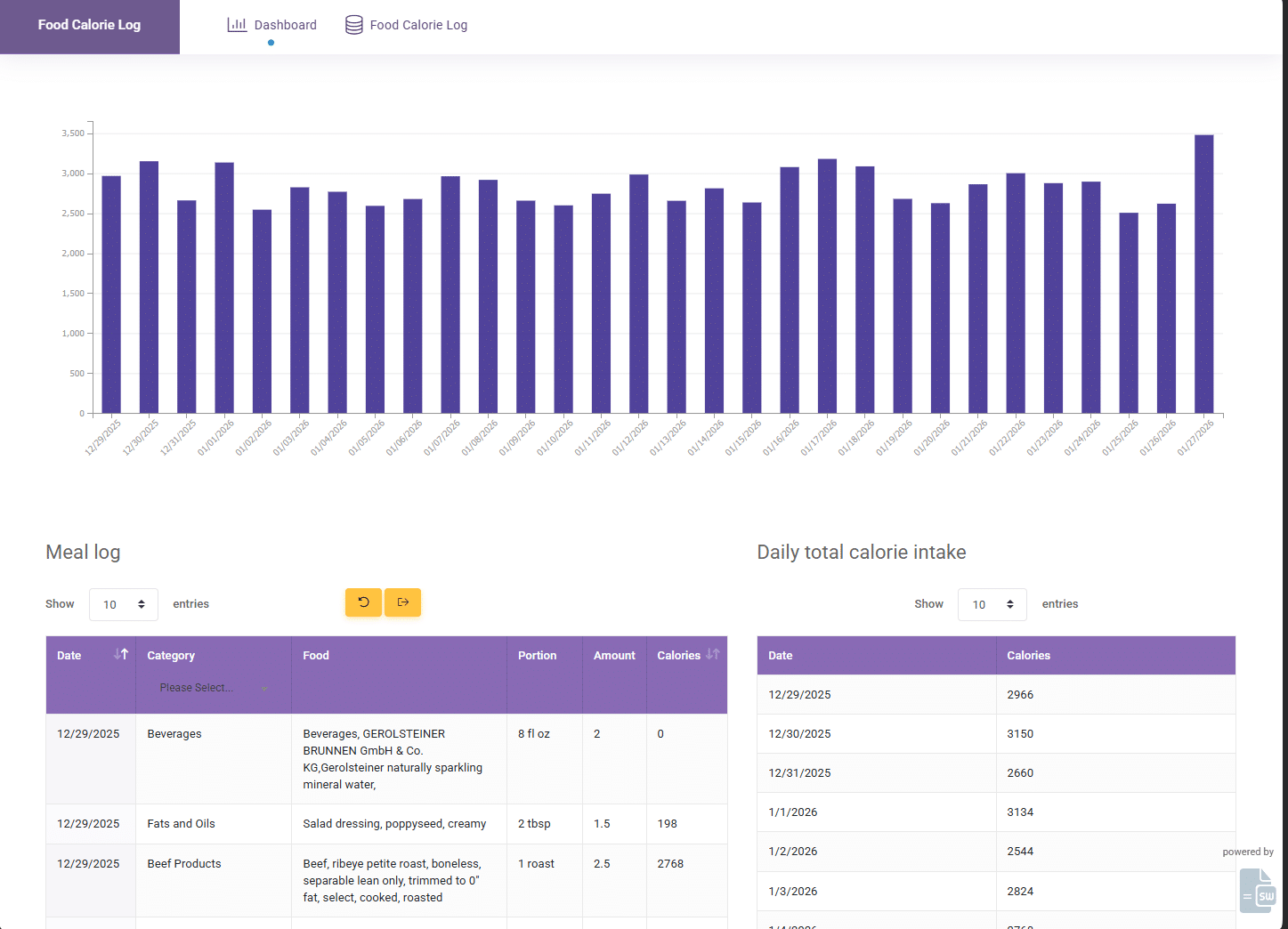Viewport: 1288px width, 929px height.
Task: Sort by Calories column sort arrows
Action: tap(712, 654)
